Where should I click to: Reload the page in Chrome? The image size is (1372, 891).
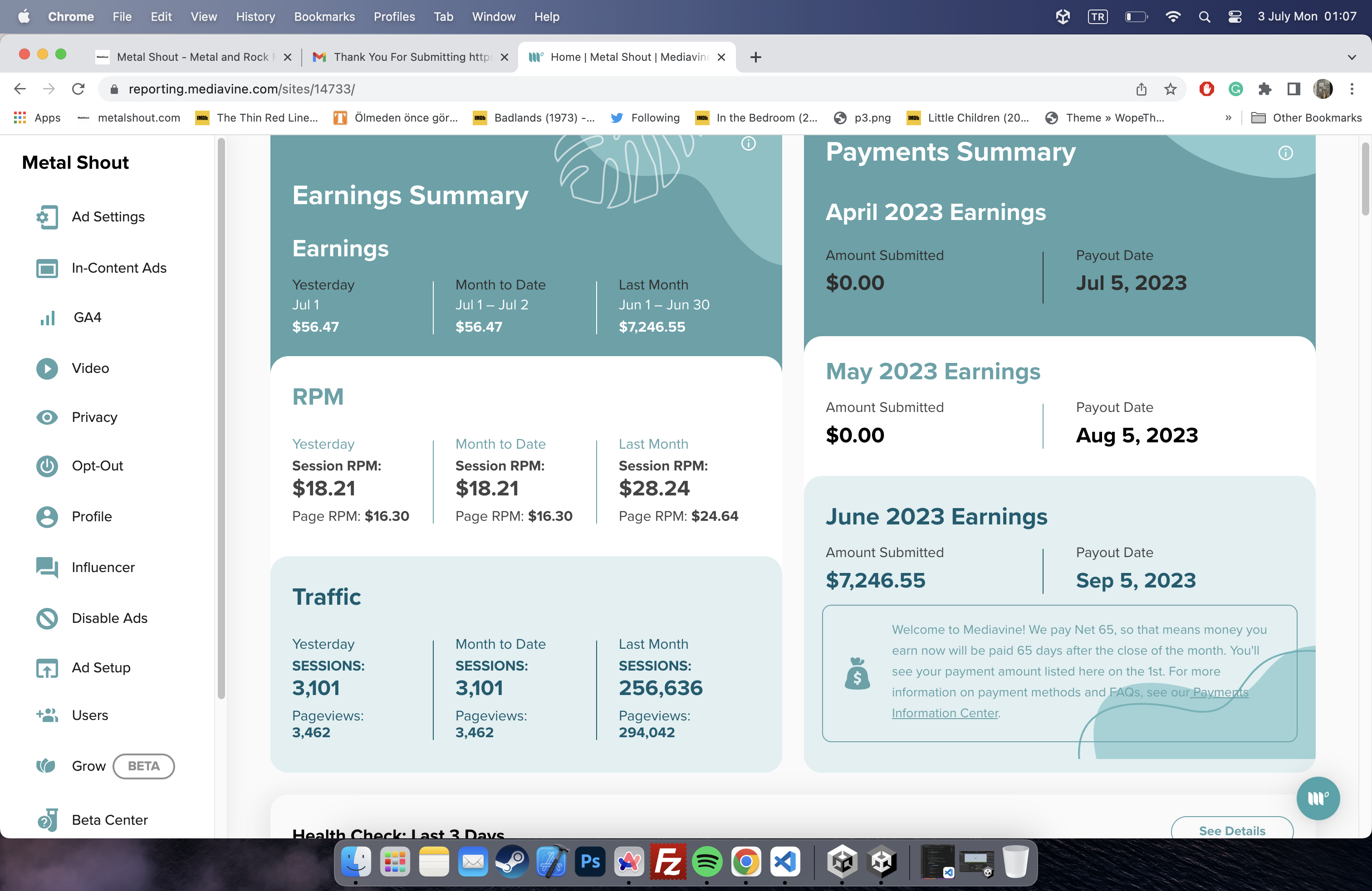point(78,89)
